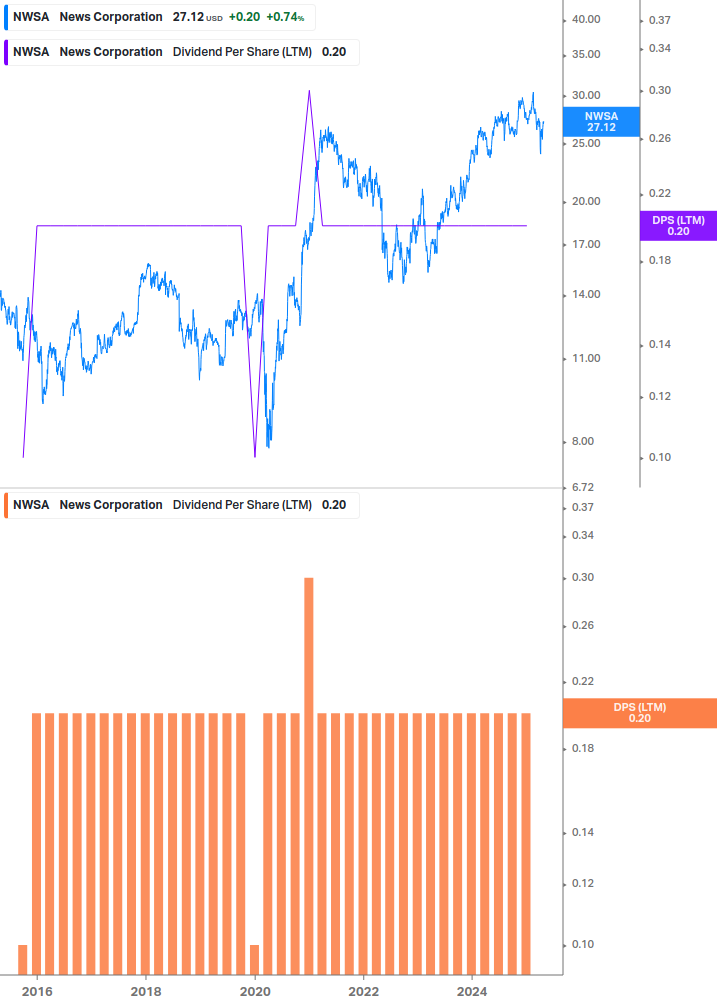Select the purple-marked Dividend Per Share (LTM) legend
Viewport: 717px width, 1005px height.
(181, 53)
